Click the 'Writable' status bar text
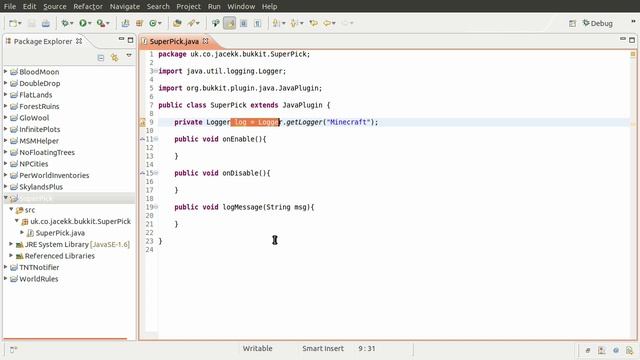This screenshot has width=640, height=360. (x=257, y=349)
